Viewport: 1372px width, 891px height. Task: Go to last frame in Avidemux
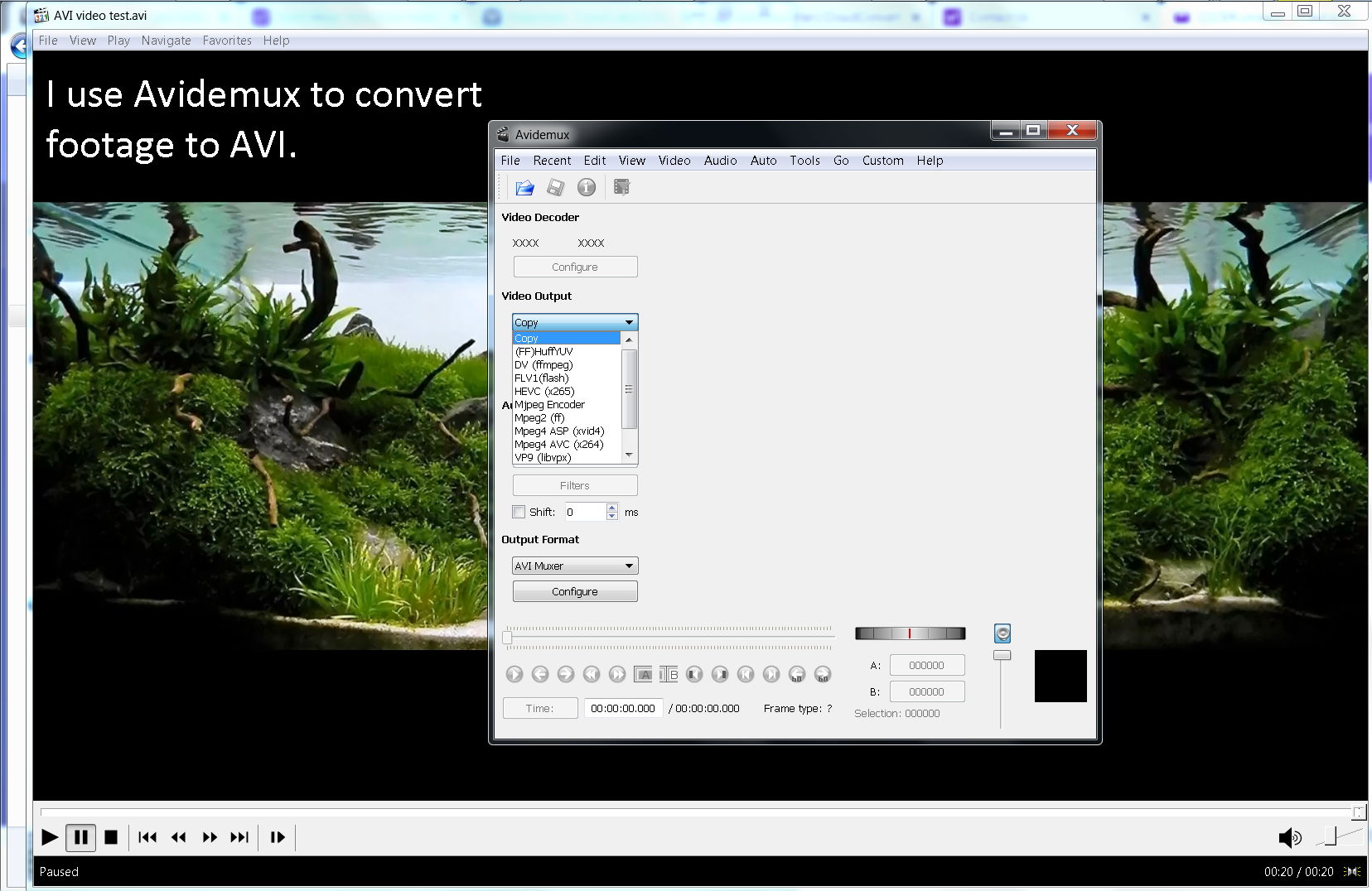[771, 674]
